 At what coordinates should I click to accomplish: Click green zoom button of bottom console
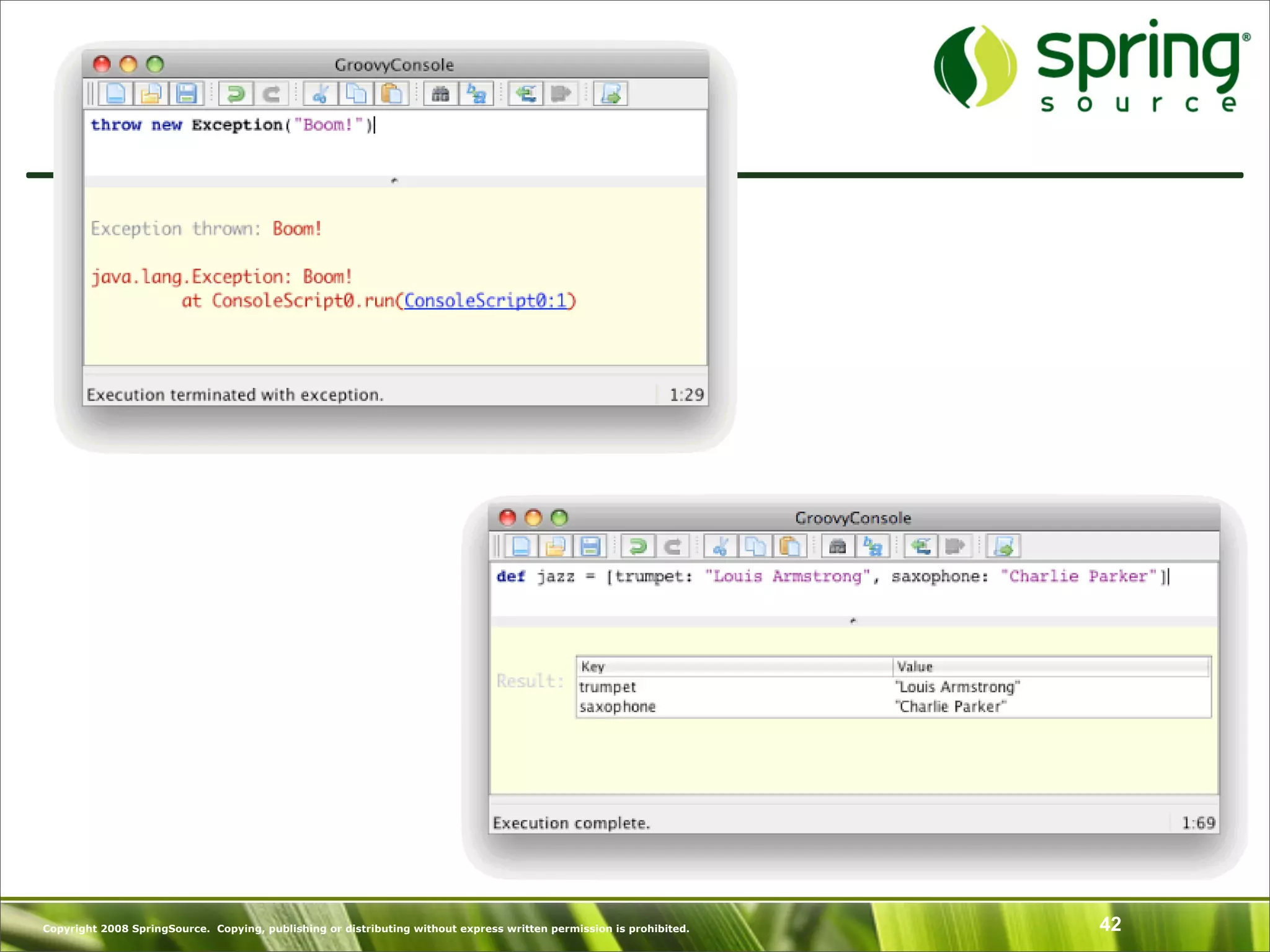point(559,518)
